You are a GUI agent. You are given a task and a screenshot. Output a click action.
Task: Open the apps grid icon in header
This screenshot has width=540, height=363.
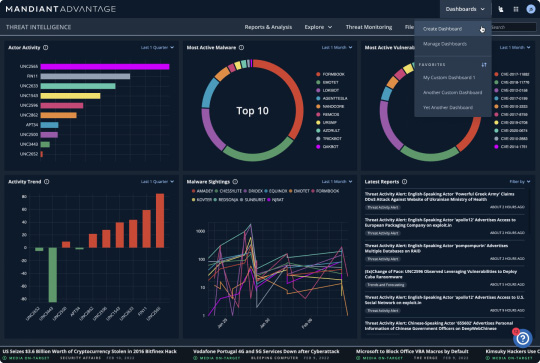(x=516, y=9)
